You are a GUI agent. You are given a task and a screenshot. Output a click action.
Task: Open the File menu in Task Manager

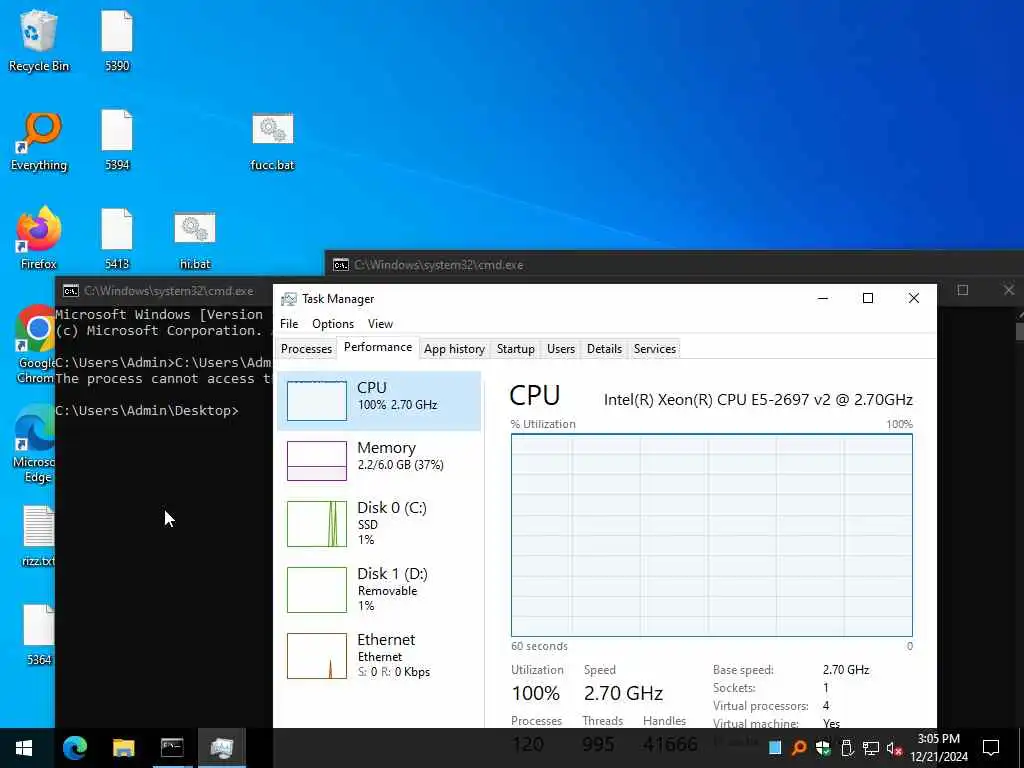coord(289,324)
